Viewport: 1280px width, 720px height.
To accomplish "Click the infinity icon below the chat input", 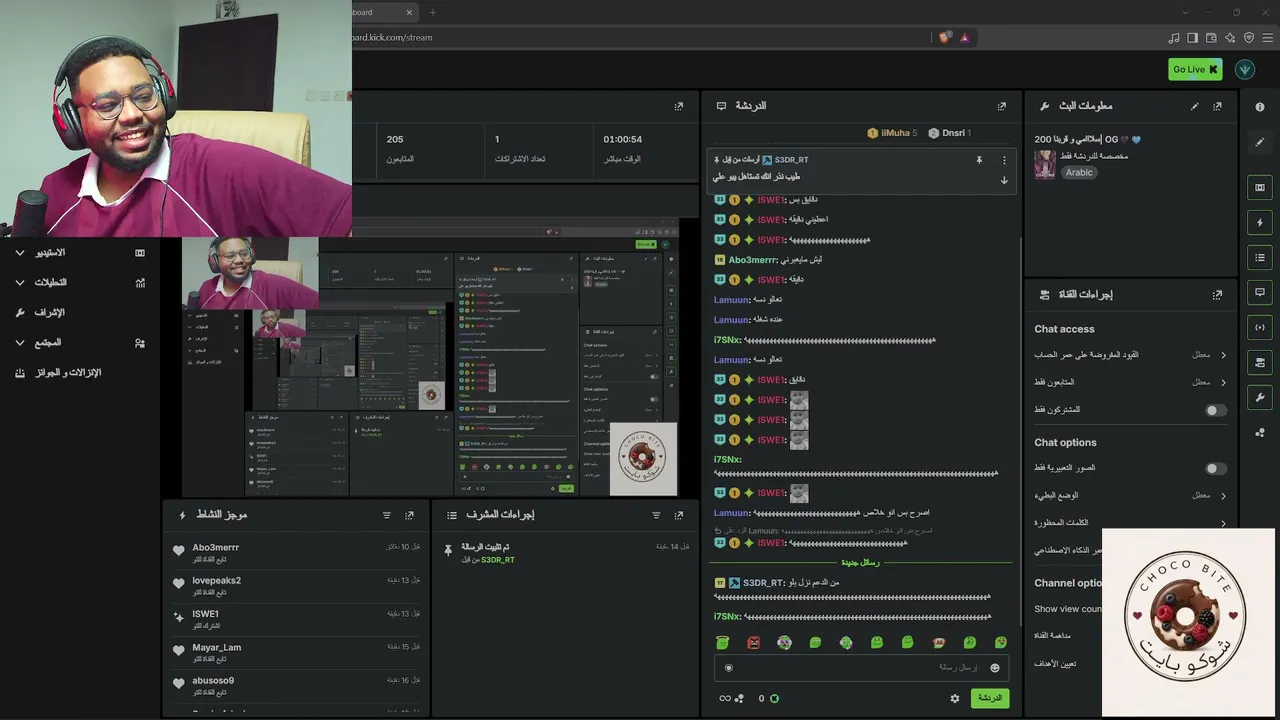I will point(725,698).
